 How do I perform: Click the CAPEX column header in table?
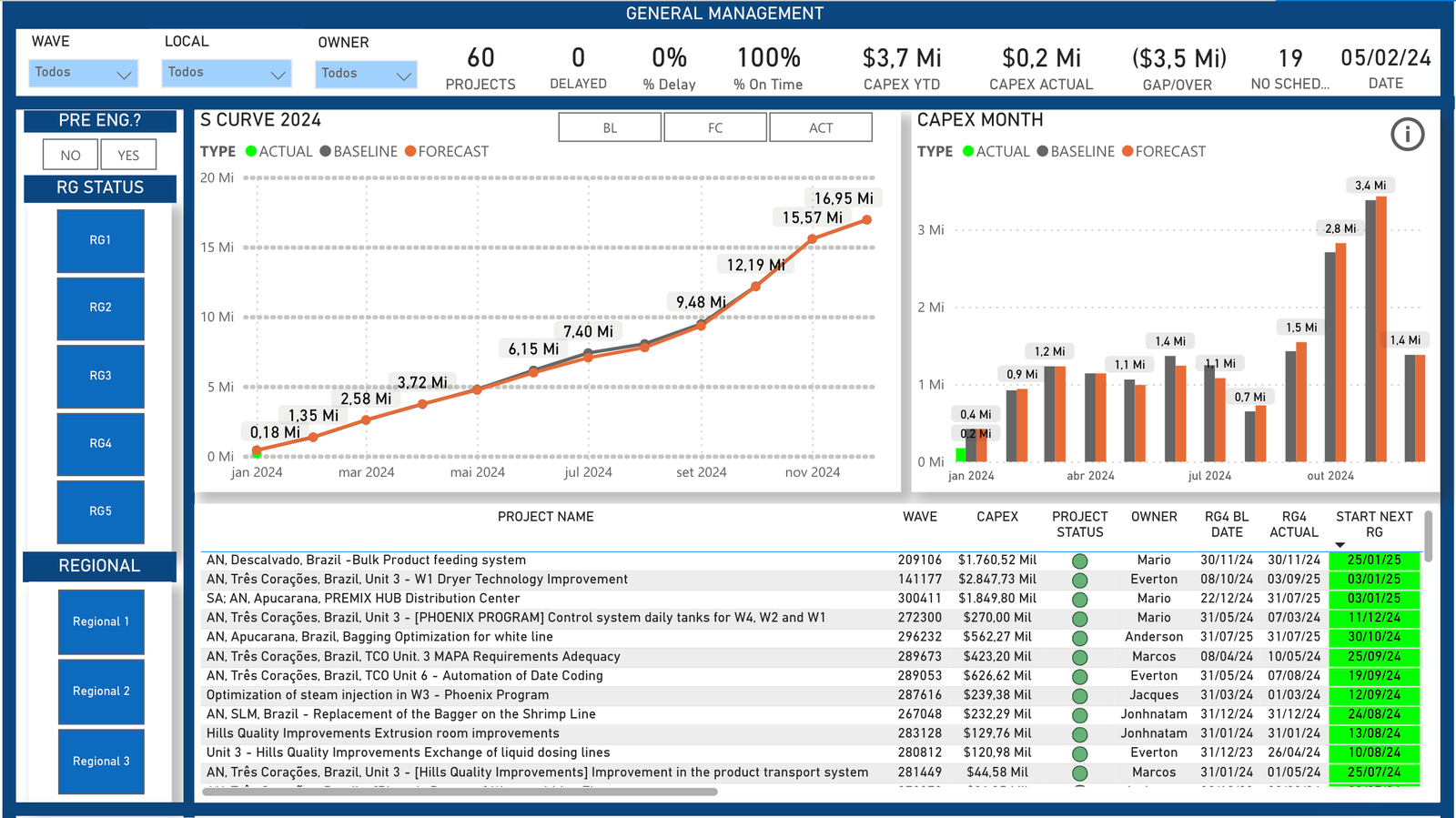[x=997, y=517]
